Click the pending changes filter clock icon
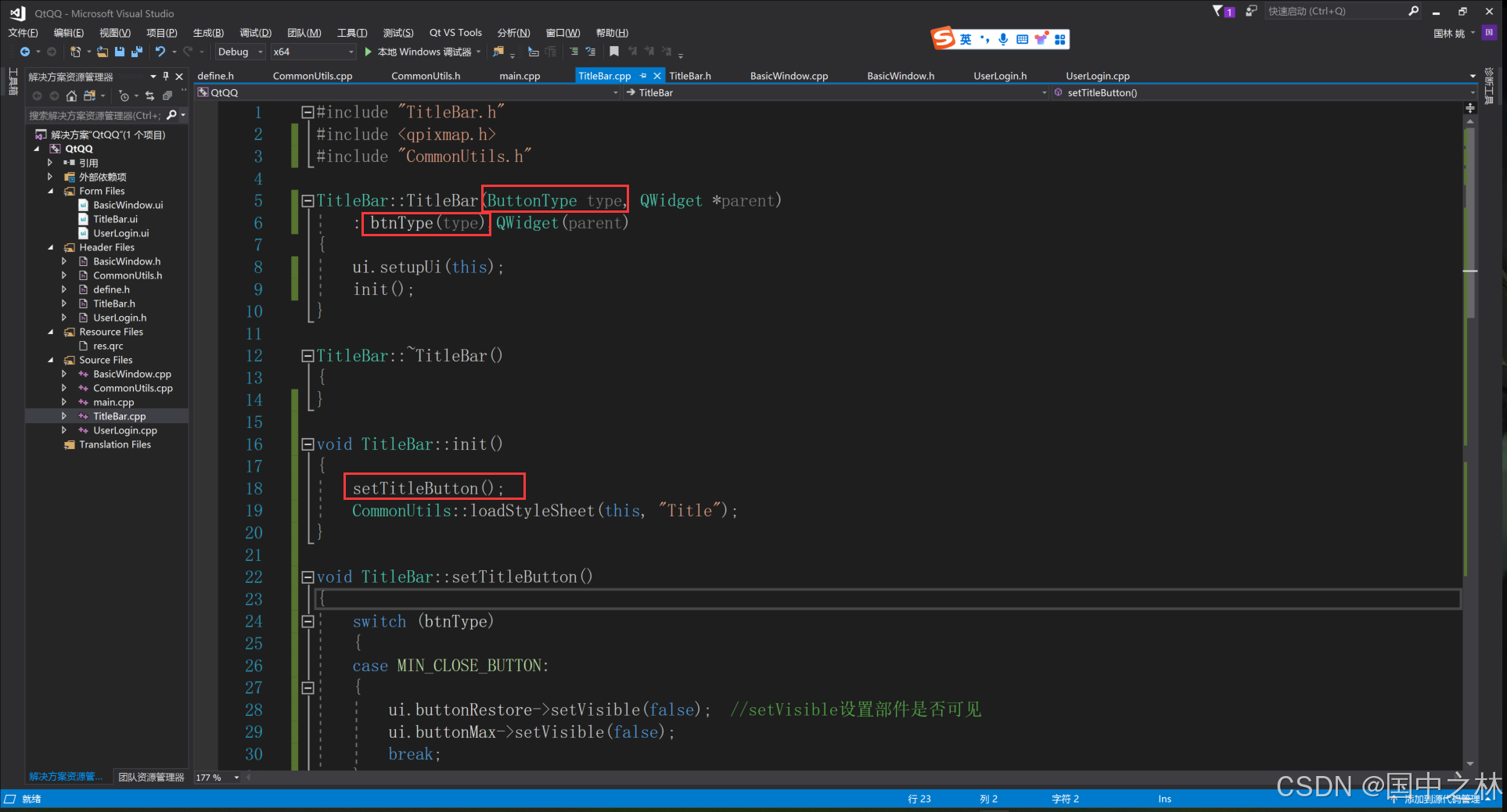The width and height of the screenshot is (1507, 812). point(124,95)
